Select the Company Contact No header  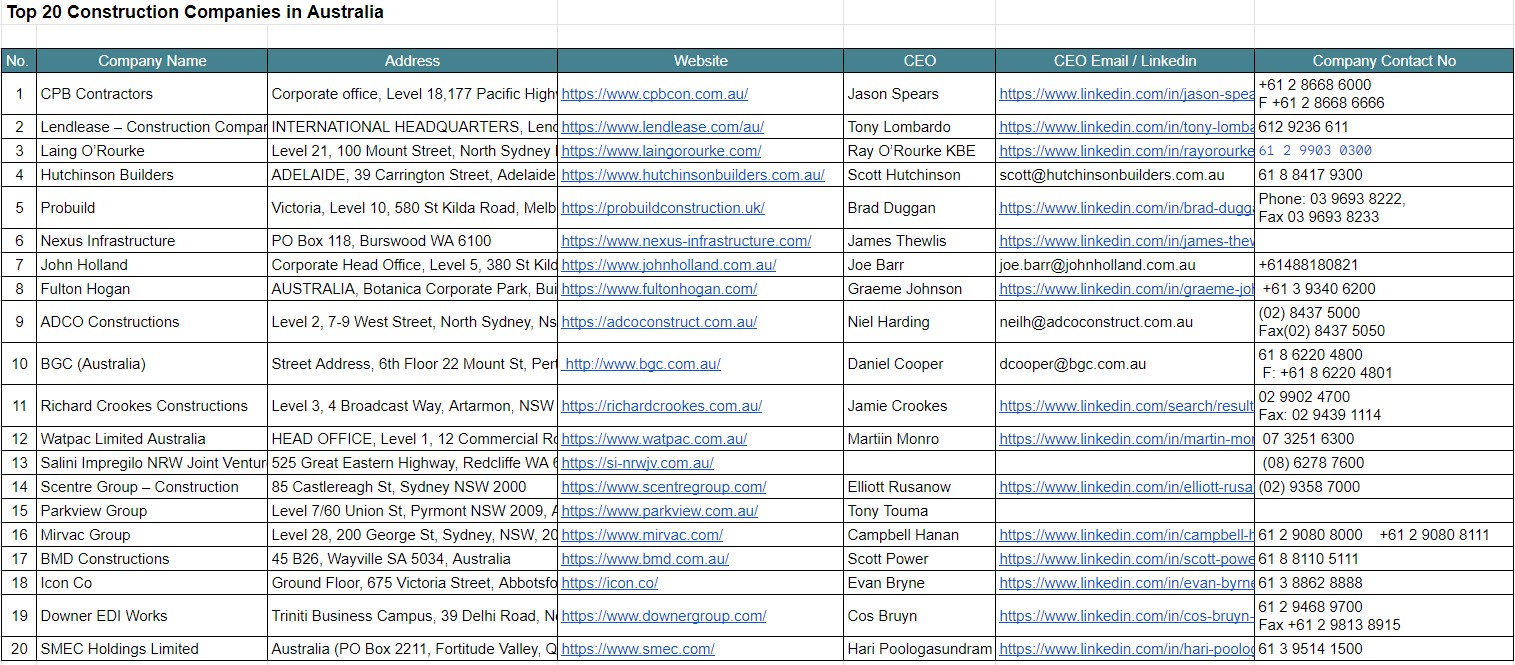pyautogui.click(x=1384, y=61)
